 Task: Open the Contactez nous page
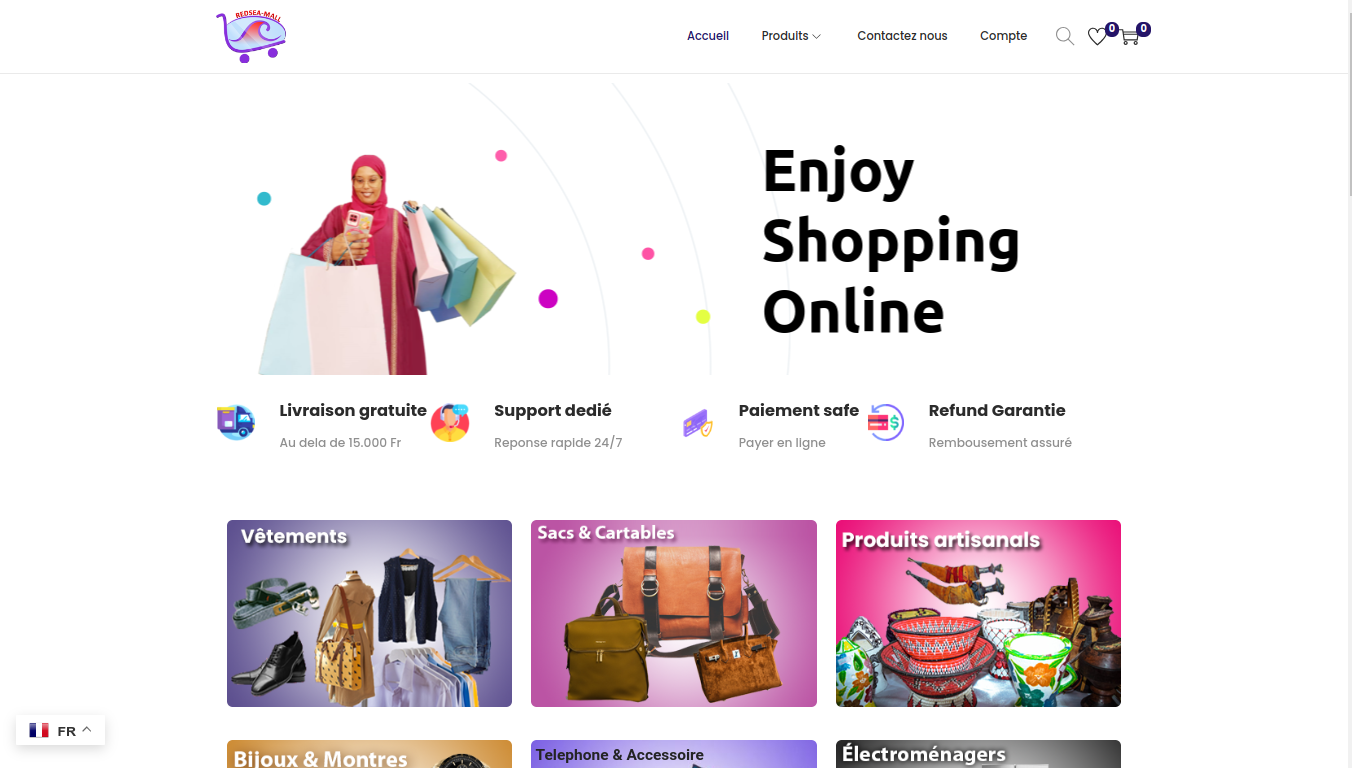click(902, 36)
